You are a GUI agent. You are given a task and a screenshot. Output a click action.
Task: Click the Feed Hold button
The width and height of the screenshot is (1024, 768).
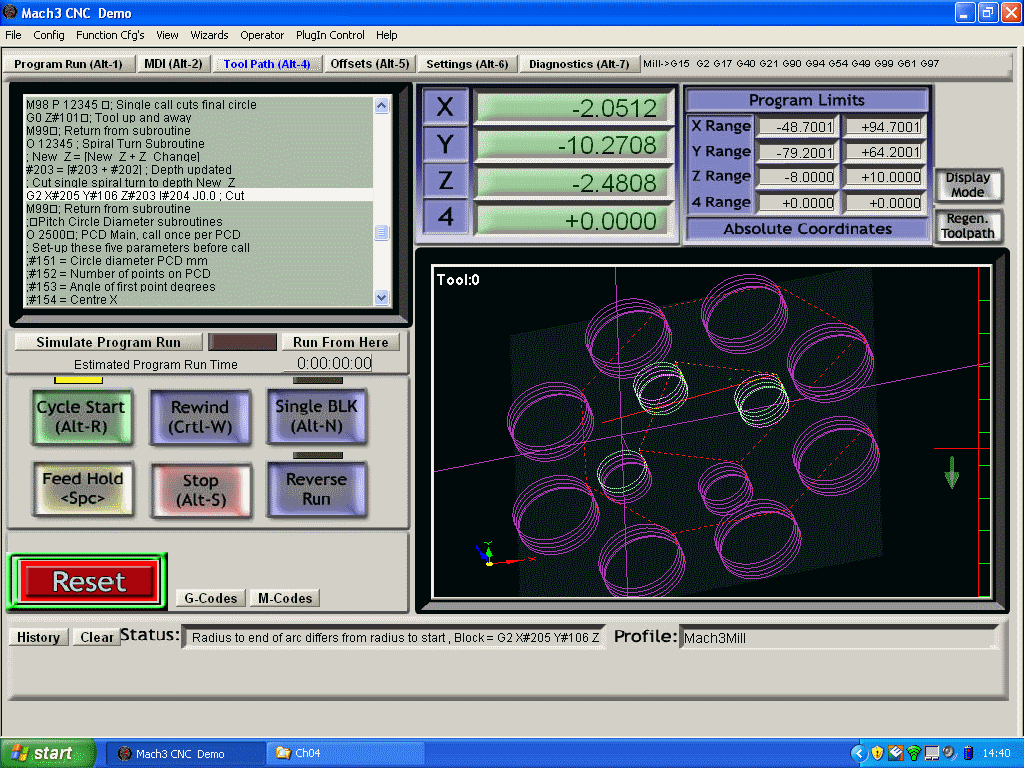tap(83, 488)
